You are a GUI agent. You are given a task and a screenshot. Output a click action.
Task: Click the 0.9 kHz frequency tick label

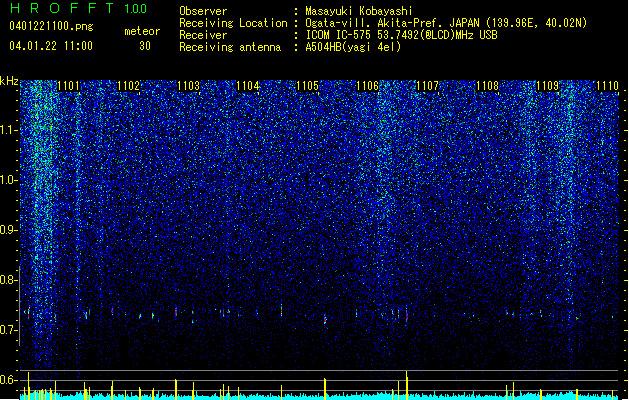click(9, 230)
